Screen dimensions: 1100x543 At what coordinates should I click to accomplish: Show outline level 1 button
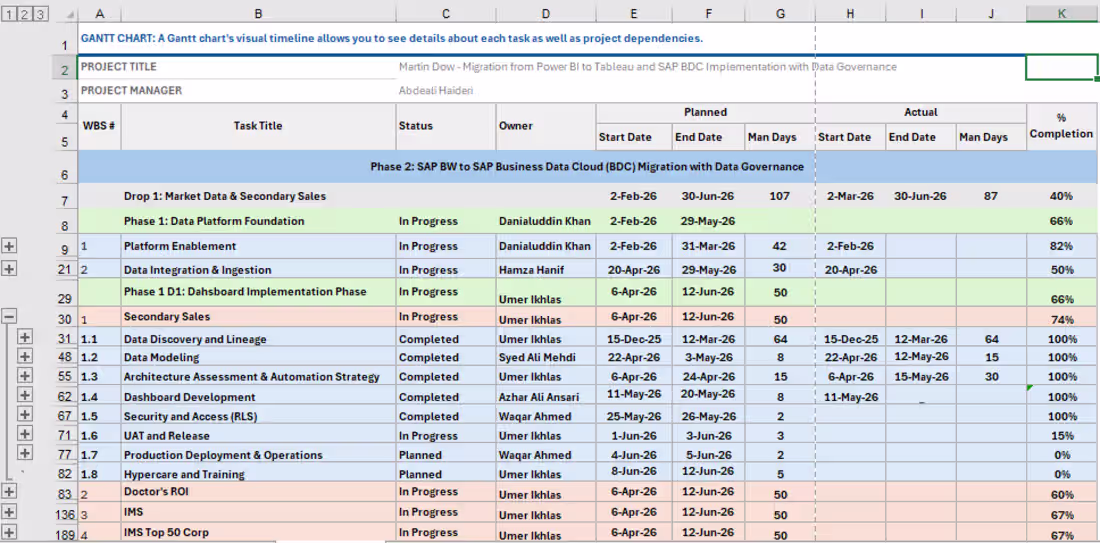[11, 14]
